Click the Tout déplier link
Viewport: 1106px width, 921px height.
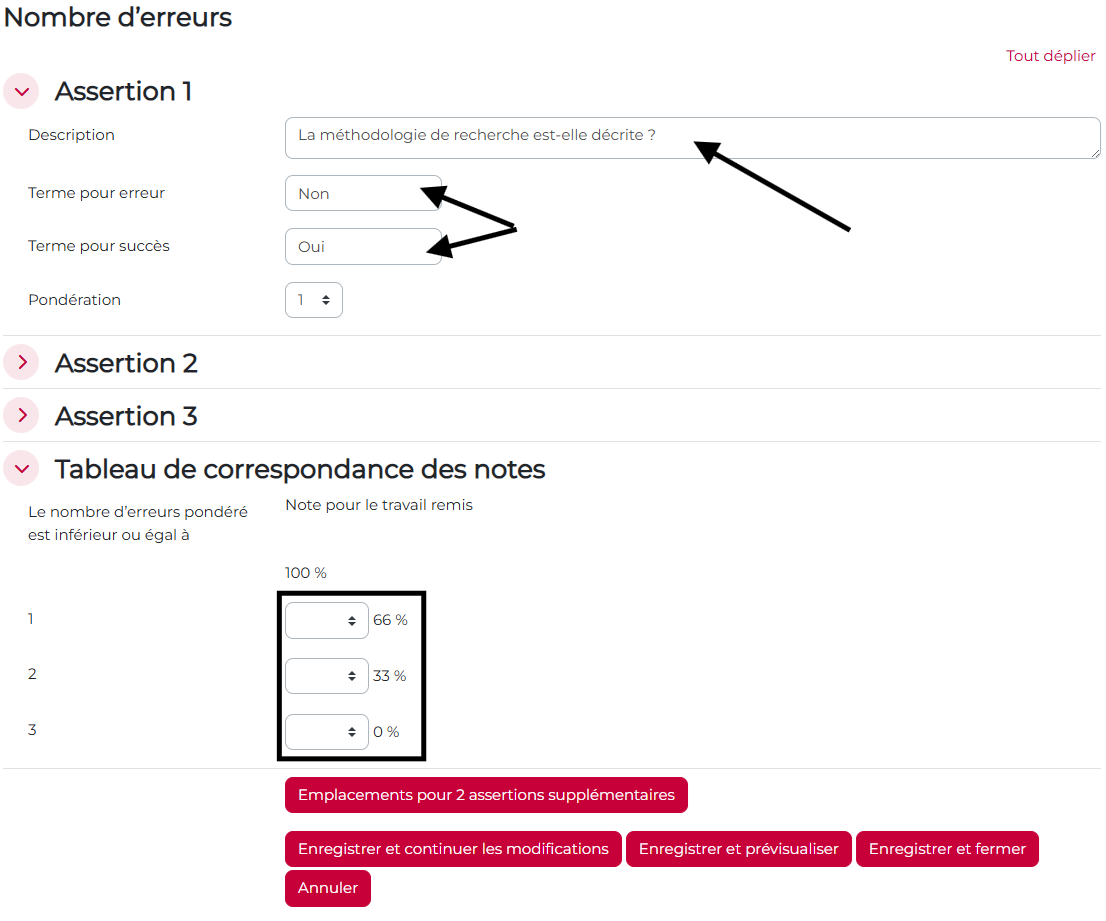point(1050,56)
